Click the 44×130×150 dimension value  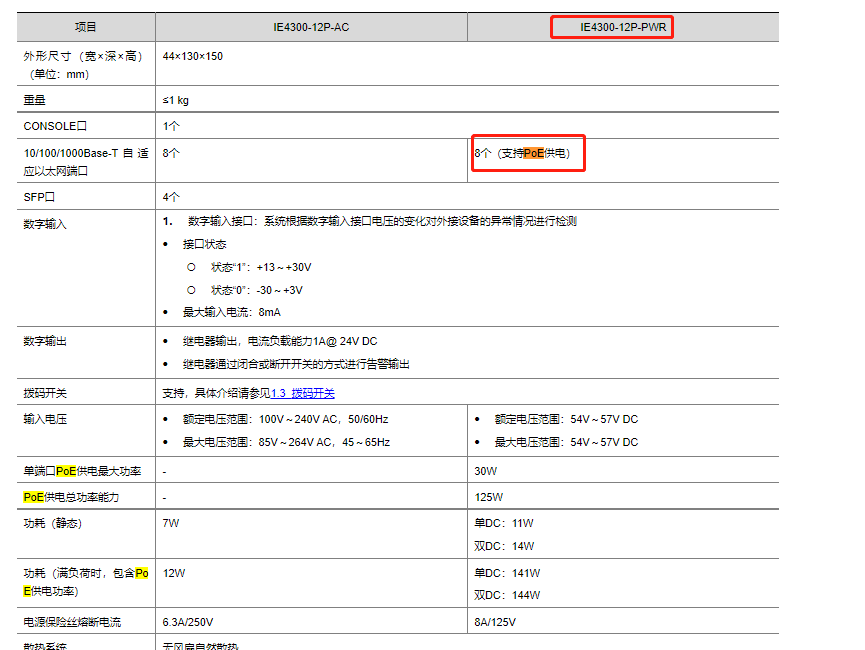tap(193, 56)
